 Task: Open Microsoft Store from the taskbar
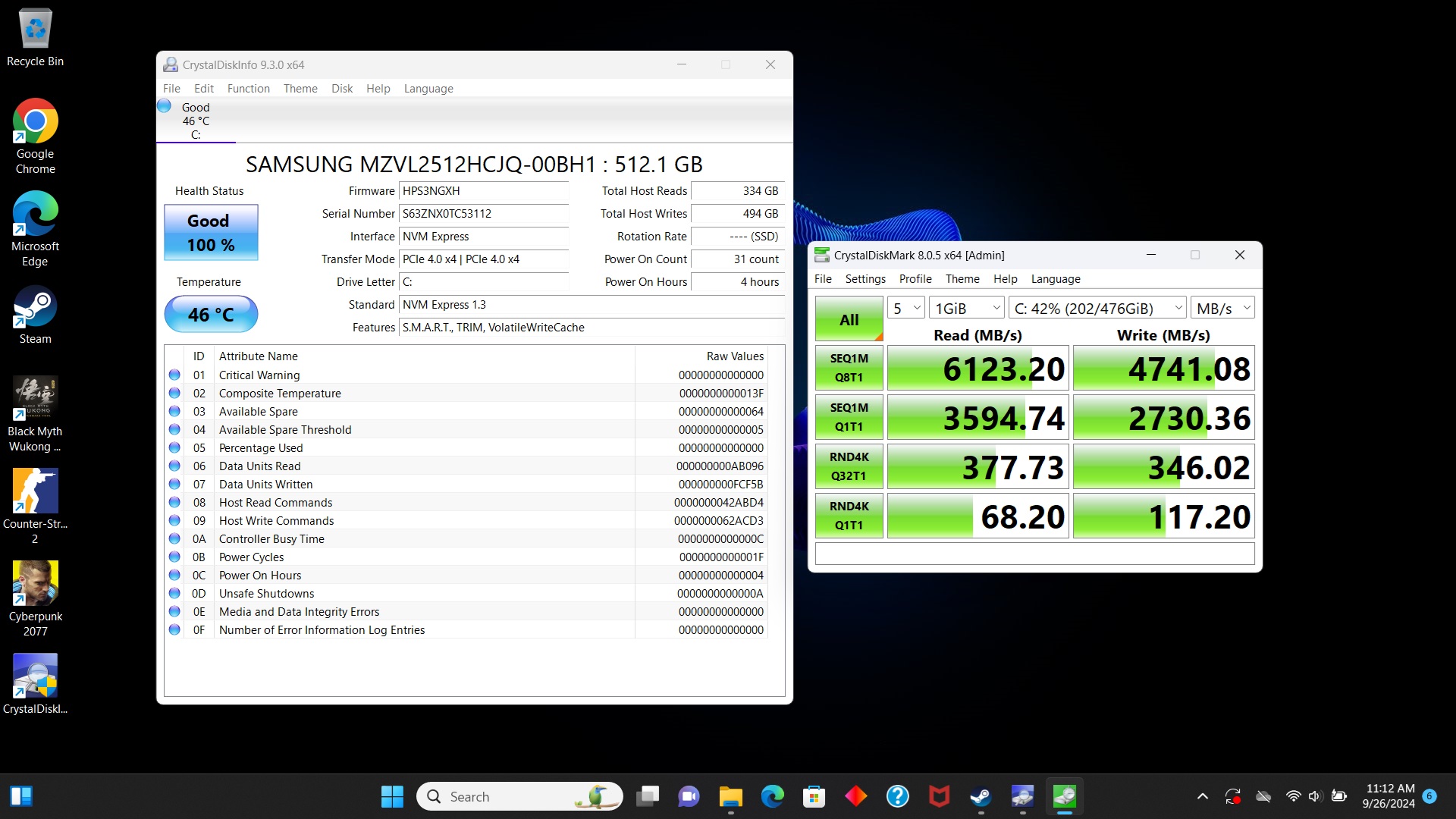click(814, 796)
